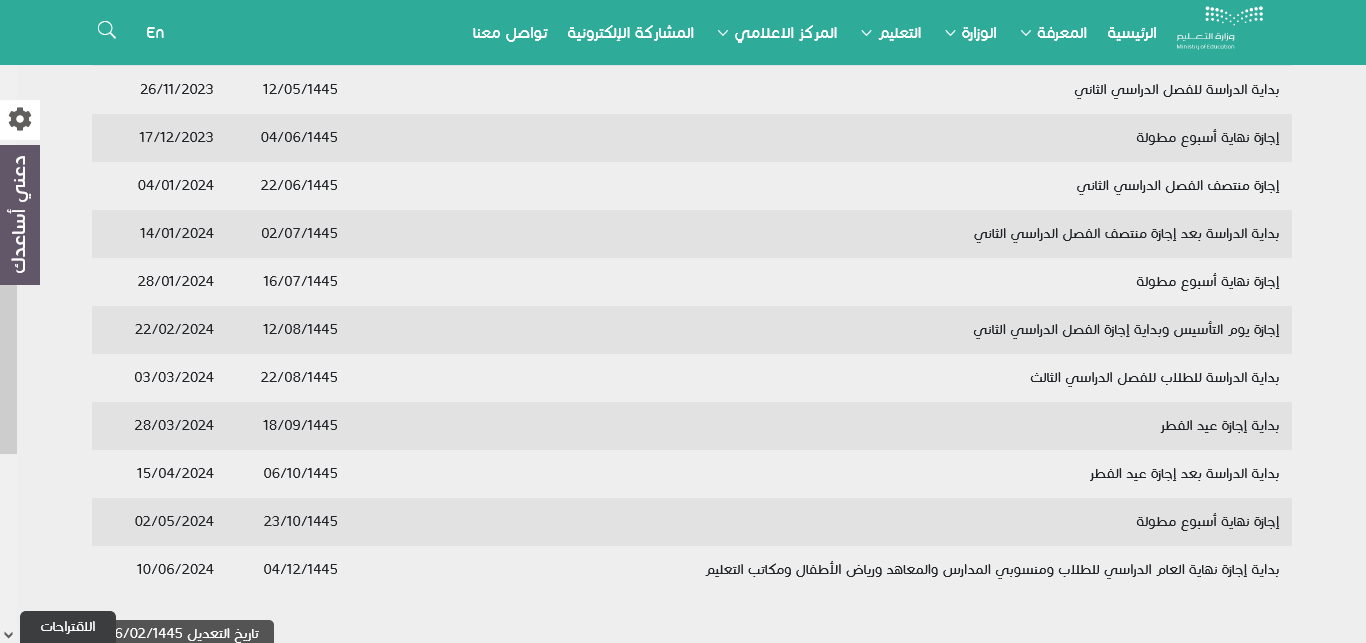The image size is (1366, 643).
Task: Select date 17/12/2023
Action: [x=177, y=137]
